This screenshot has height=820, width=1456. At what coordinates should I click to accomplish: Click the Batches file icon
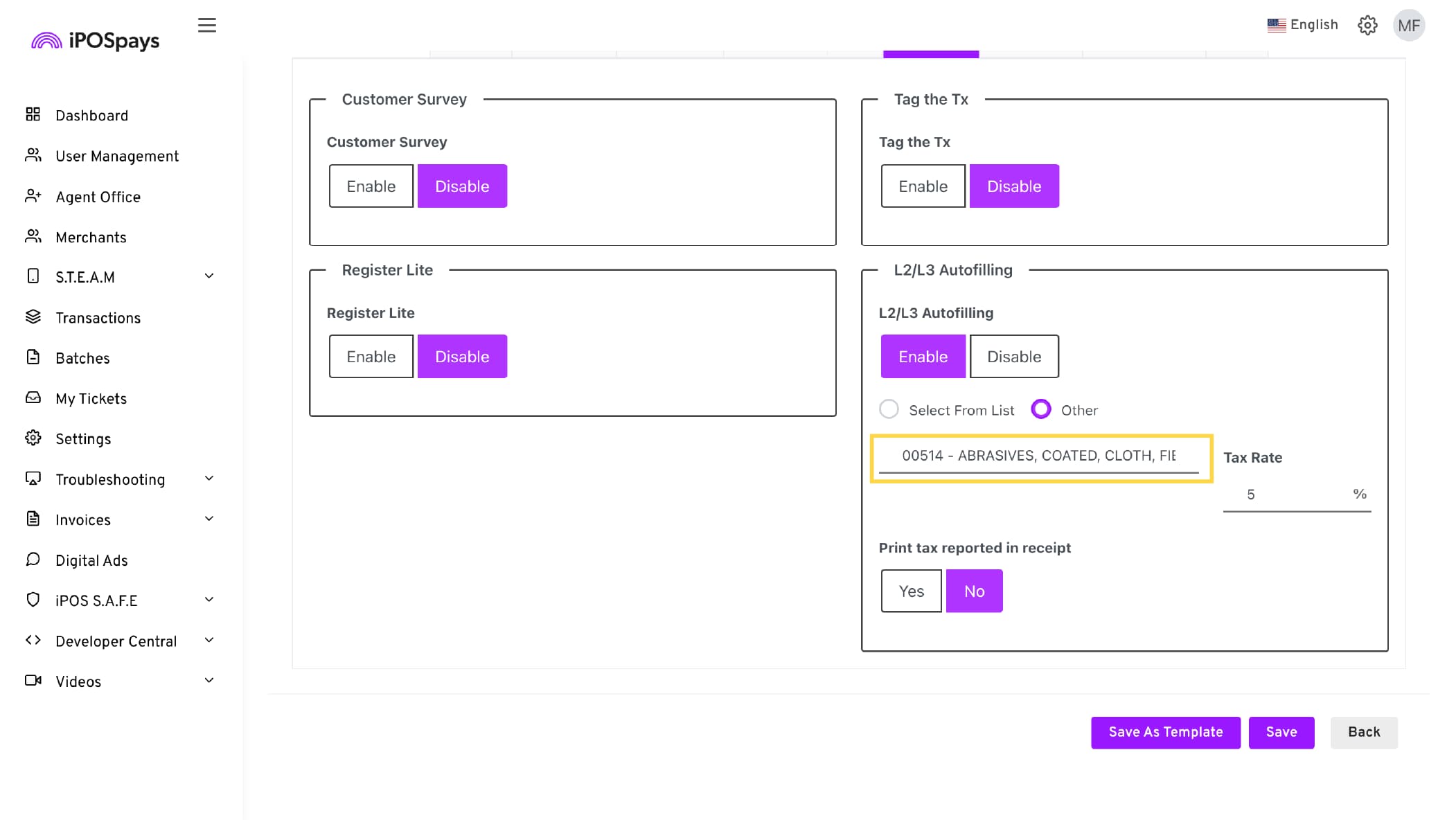coord(33,357)
